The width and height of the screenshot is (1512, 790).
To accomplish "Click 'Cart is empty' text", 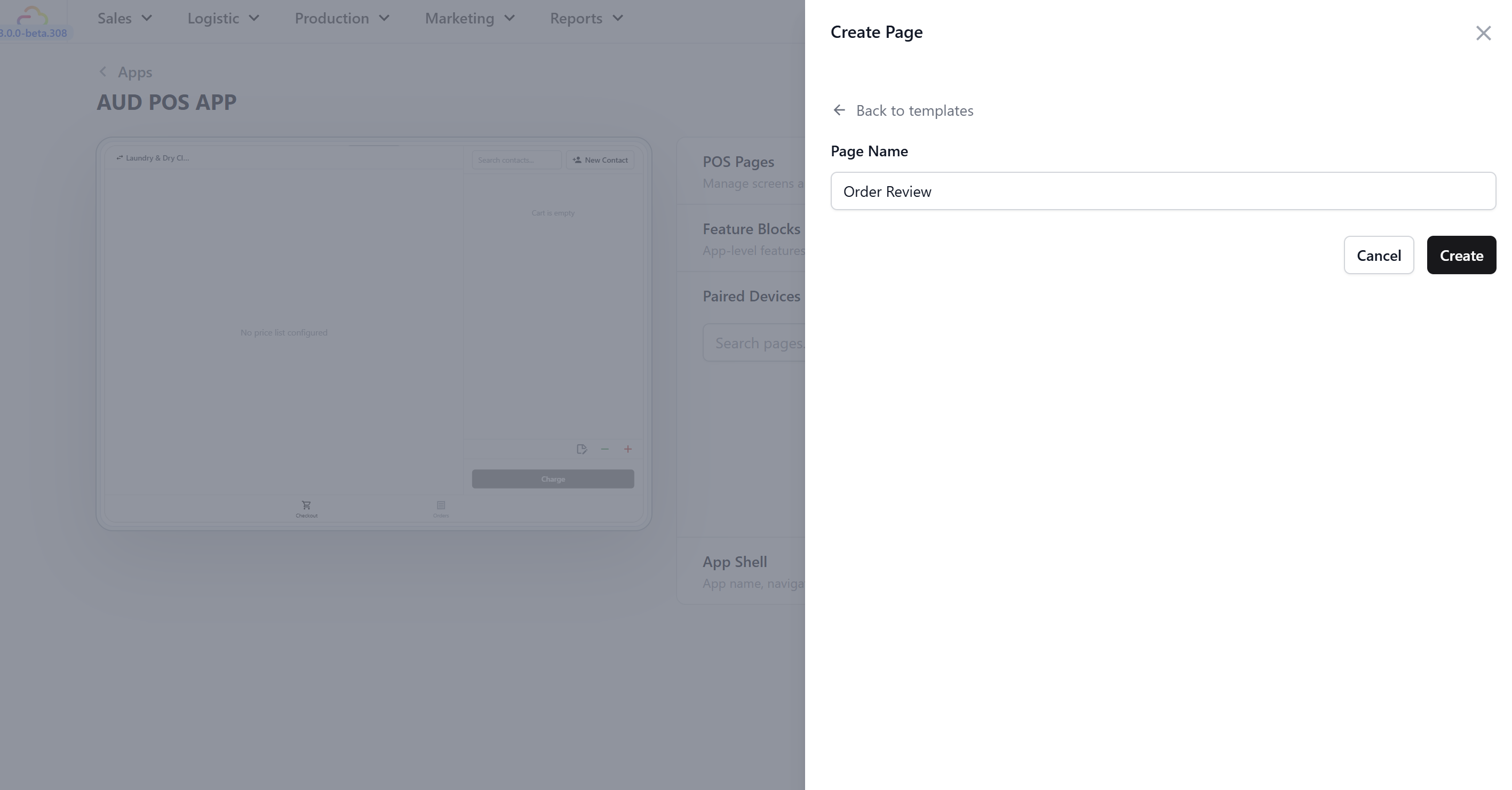I will 553,212.
